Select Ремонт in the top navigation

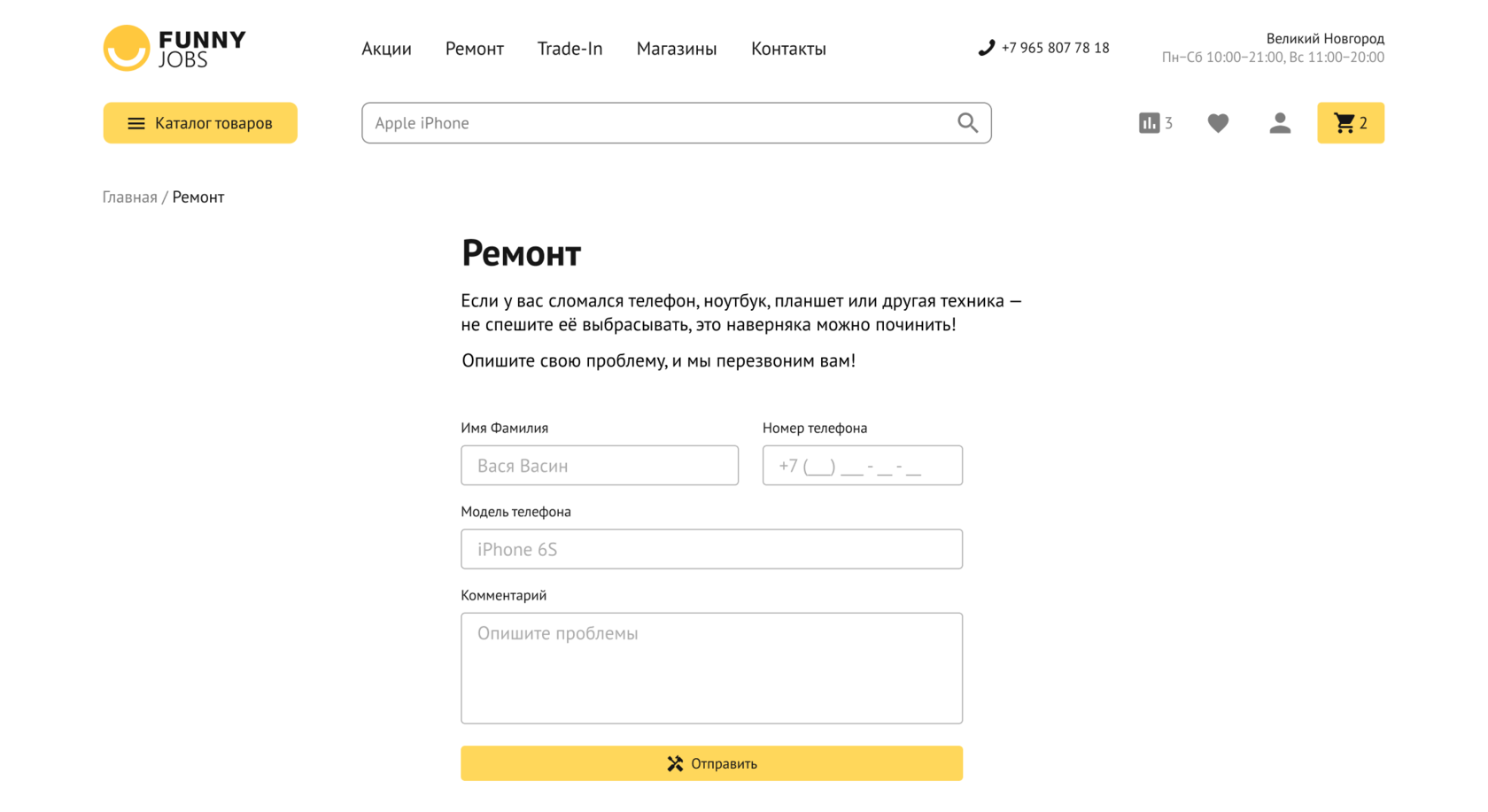click(x=474, y=49)
